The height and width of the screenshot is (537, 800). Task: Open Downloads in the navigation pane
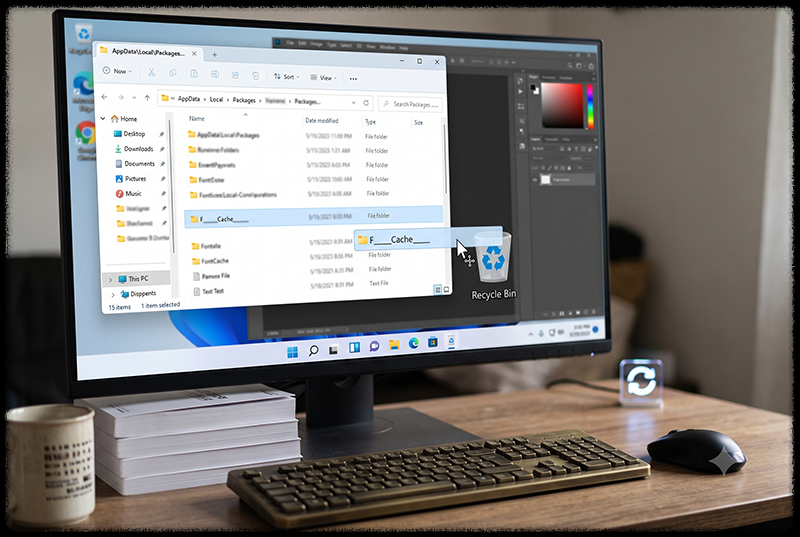[x=134, y=148]
